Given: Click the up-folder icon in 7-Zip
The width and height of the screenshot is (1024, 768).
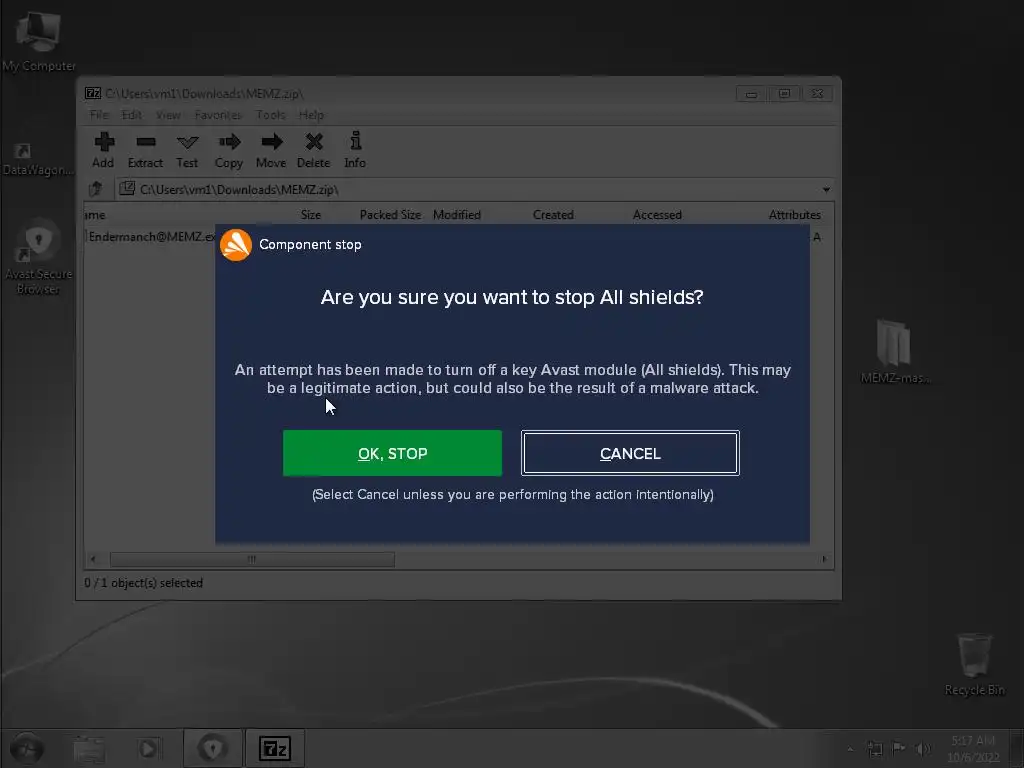Looking at the screenshot, I should point(96,189).
